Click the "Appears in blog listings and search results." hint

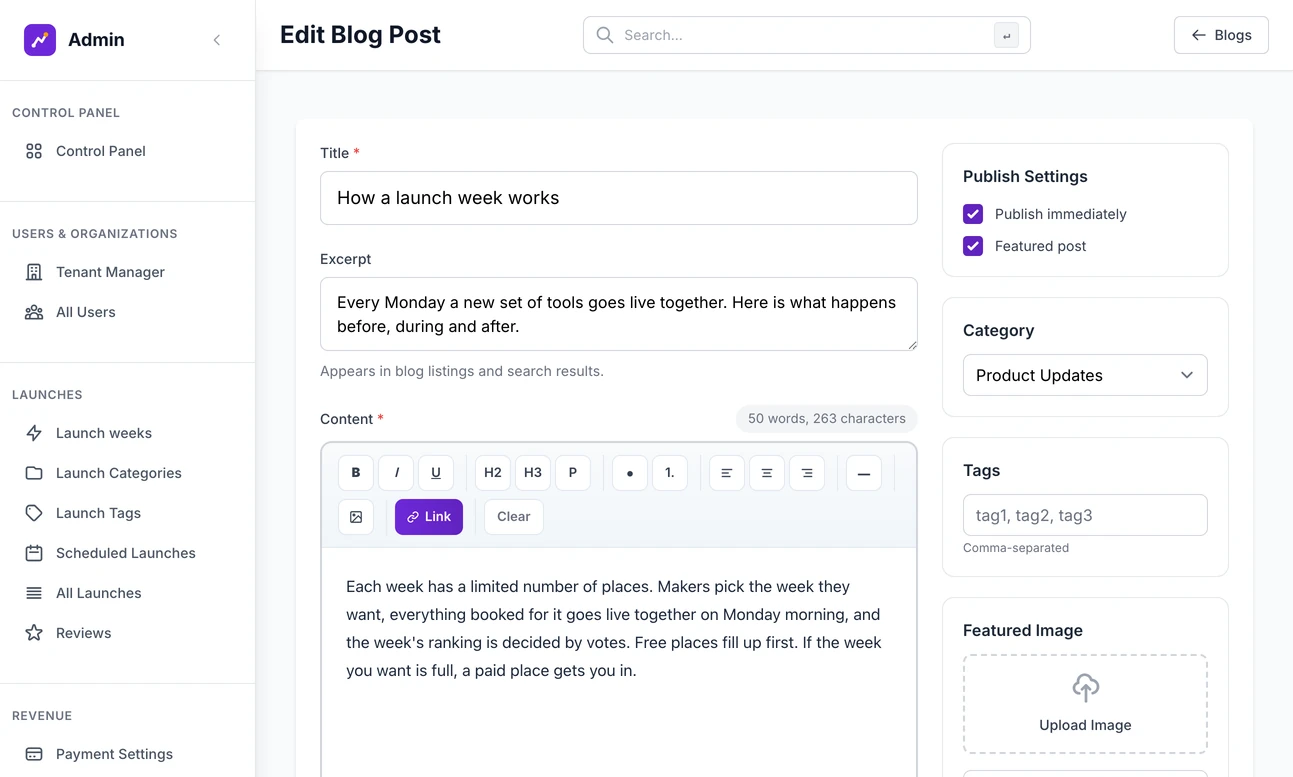(x=462, y=371)
